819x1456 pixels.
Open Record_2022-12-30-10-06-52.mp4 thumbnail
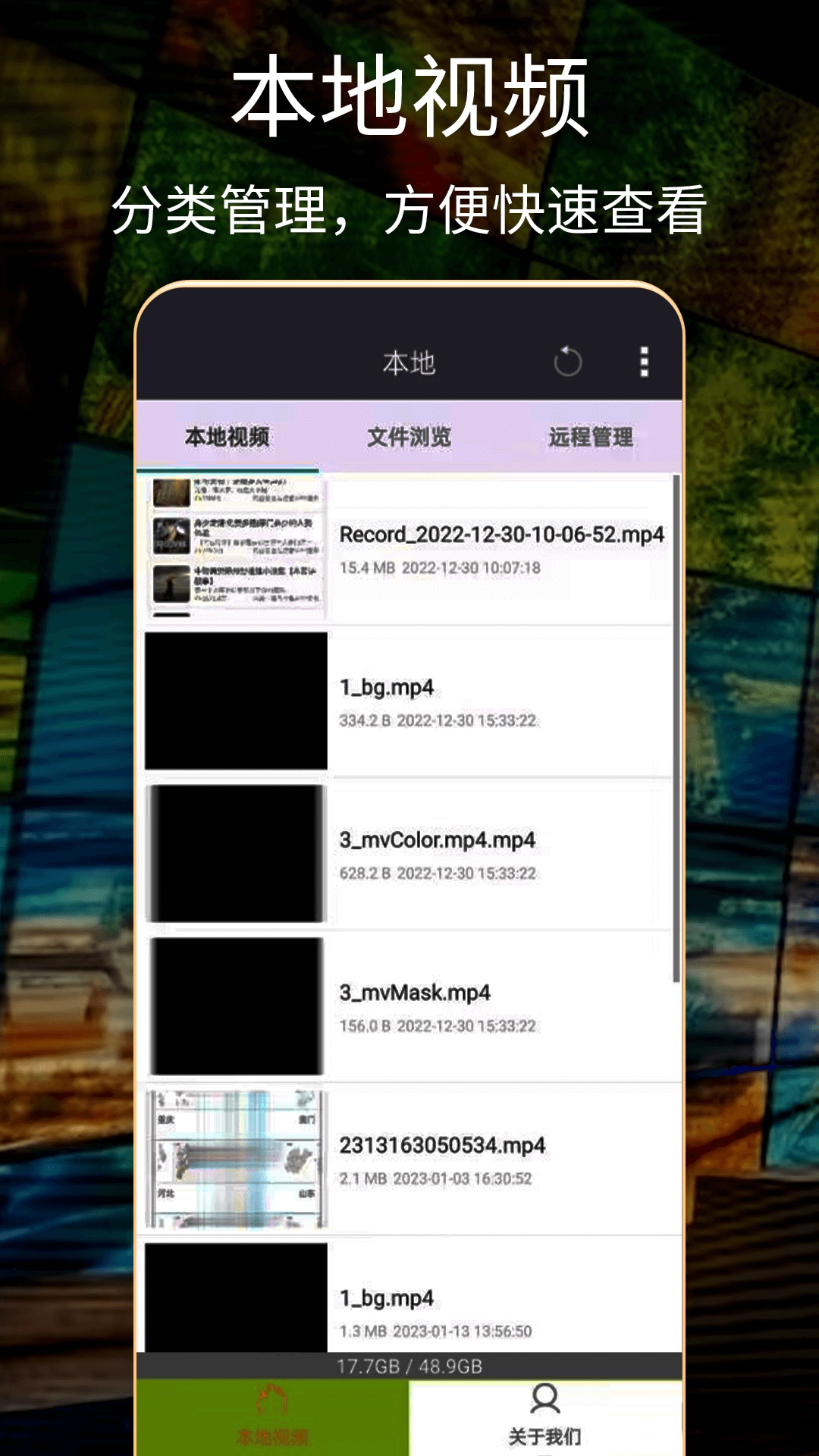point(237,548)
